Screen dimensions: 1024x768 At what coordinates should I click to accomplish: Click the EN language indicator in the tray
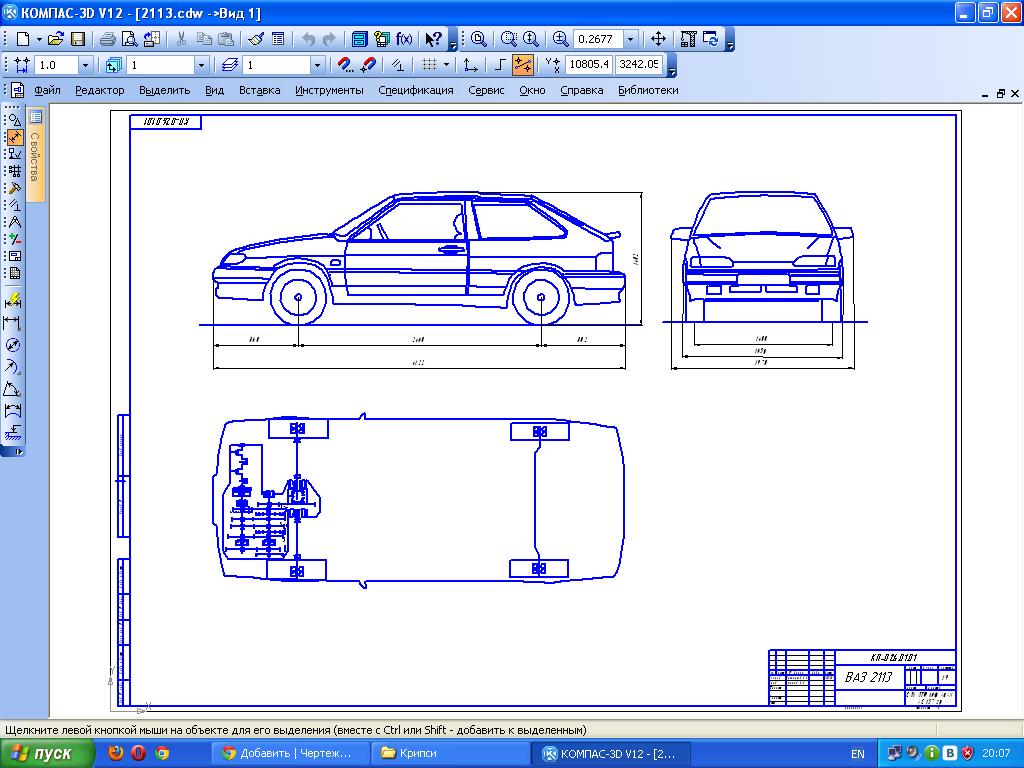coord(857,754)
